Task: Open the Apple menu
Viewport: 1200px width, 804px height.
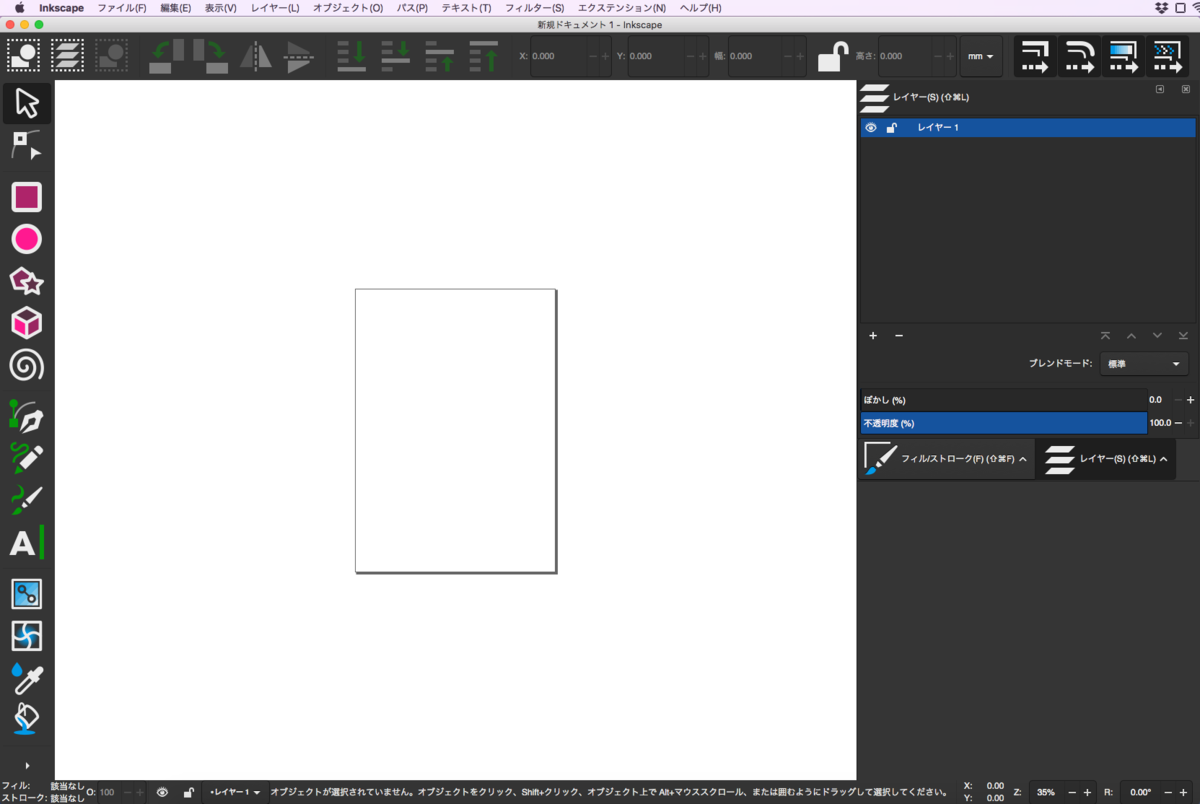Action: click(19, 8)
